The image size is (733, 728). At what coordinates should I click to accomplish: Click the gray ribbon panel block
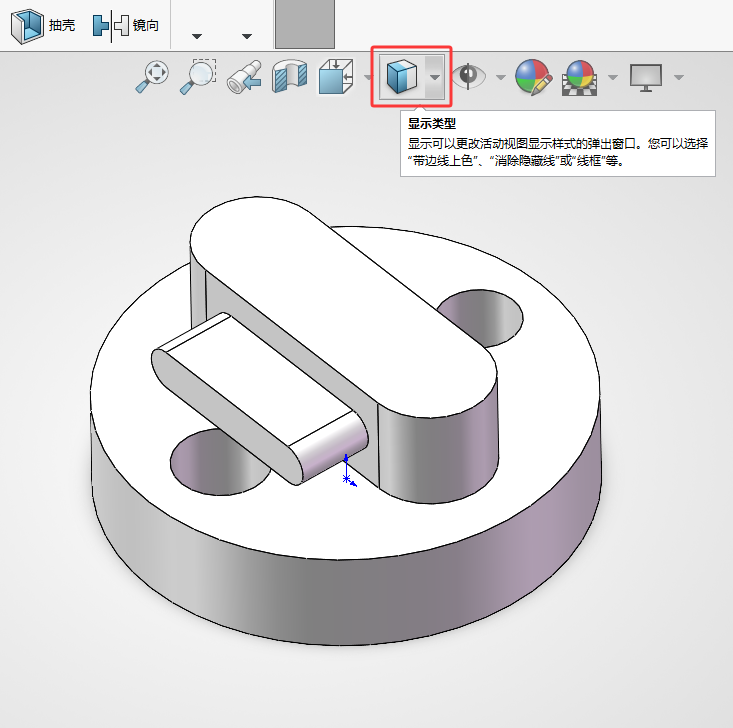pyautogui.click(x=305, y=24)
